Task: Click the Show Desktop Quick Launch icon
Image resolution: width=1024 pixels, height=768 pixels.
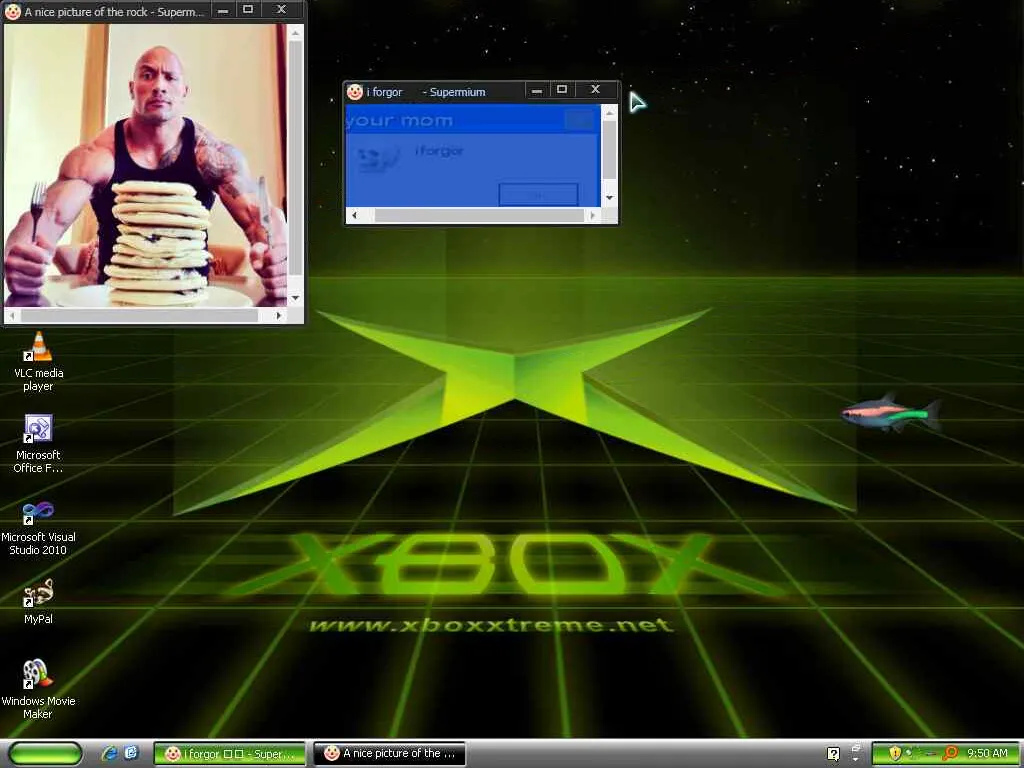Action: pos(131,753)
